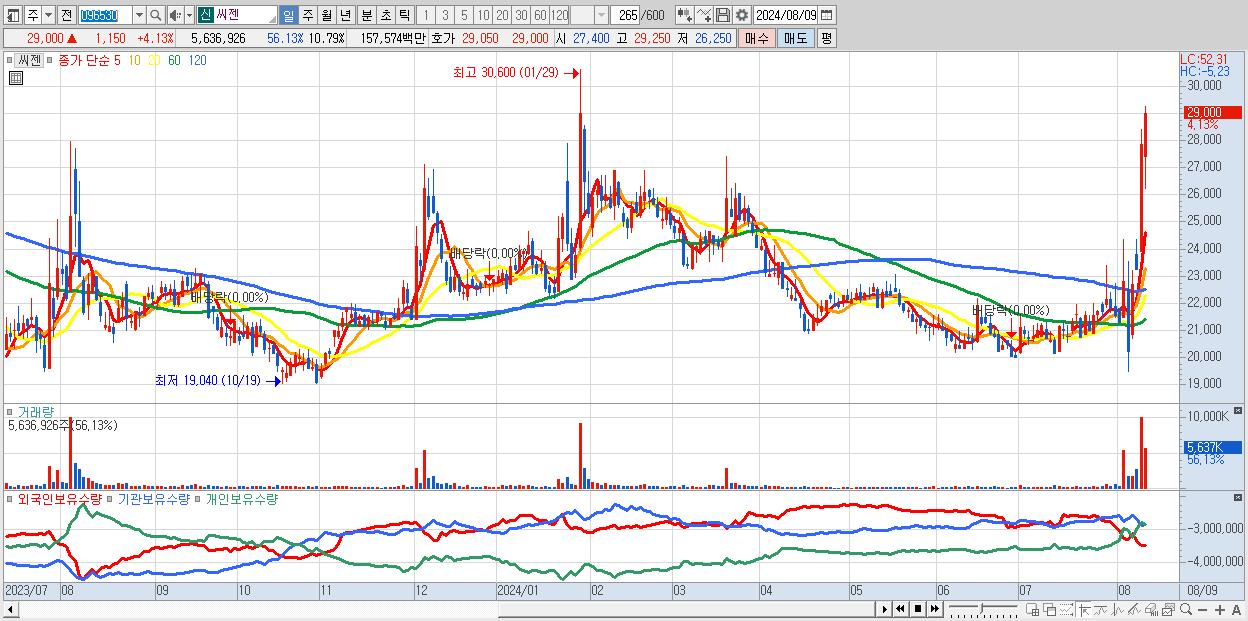Switch to 월 monthly chart period

(x=326, y=15)
